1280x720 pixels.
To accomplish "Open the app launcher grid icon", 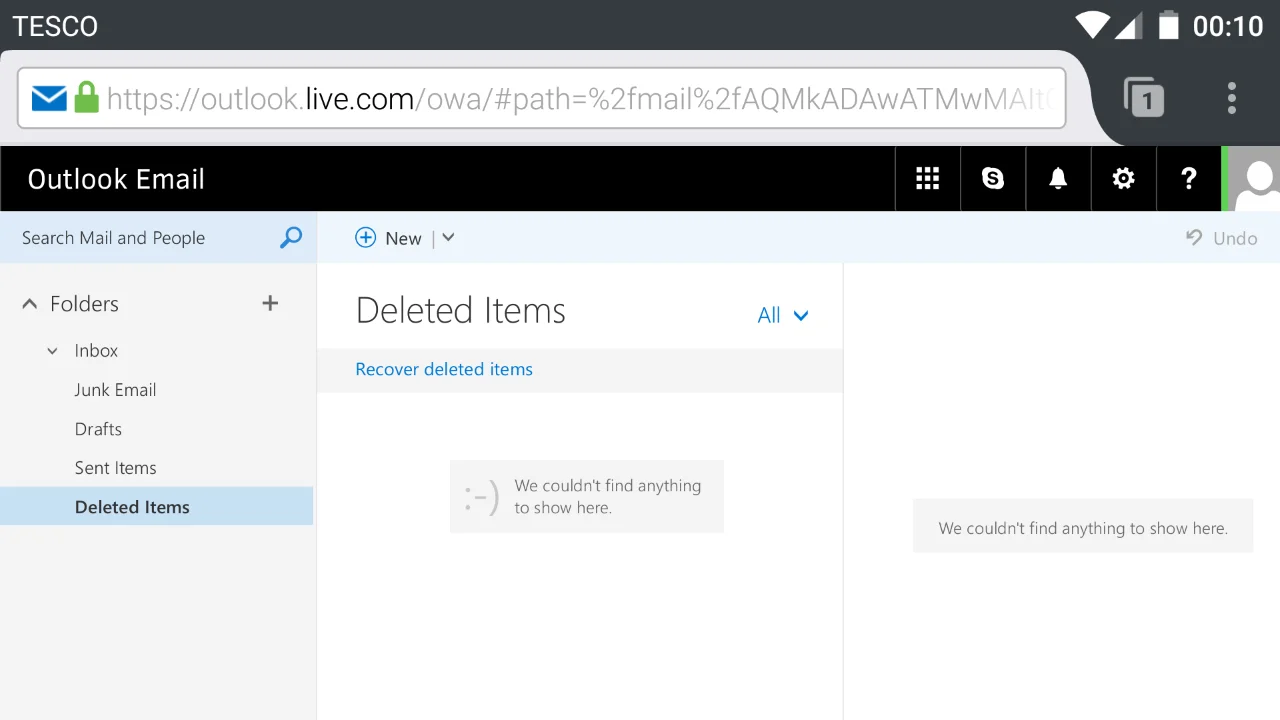I will tap(928, 179).
